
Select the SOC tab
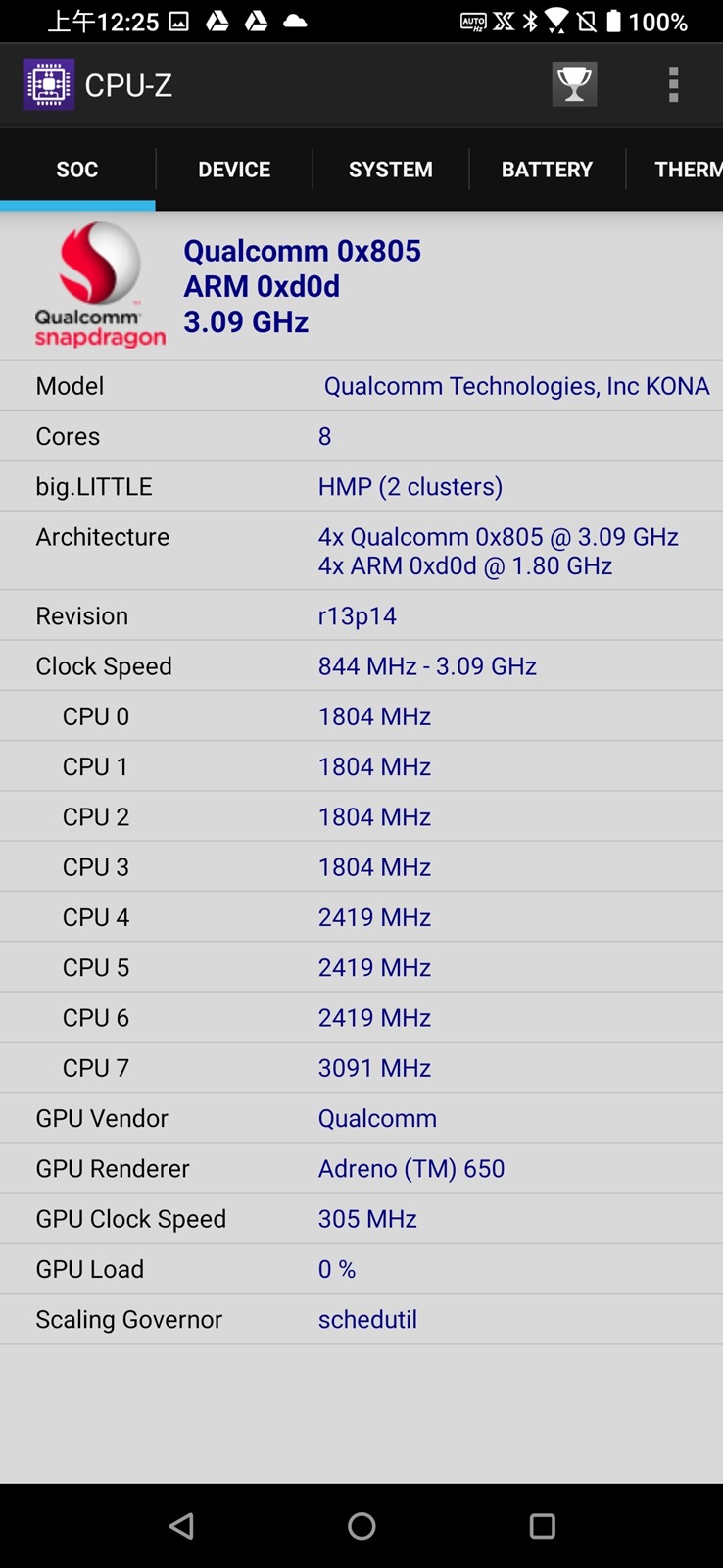pos(77,170)
